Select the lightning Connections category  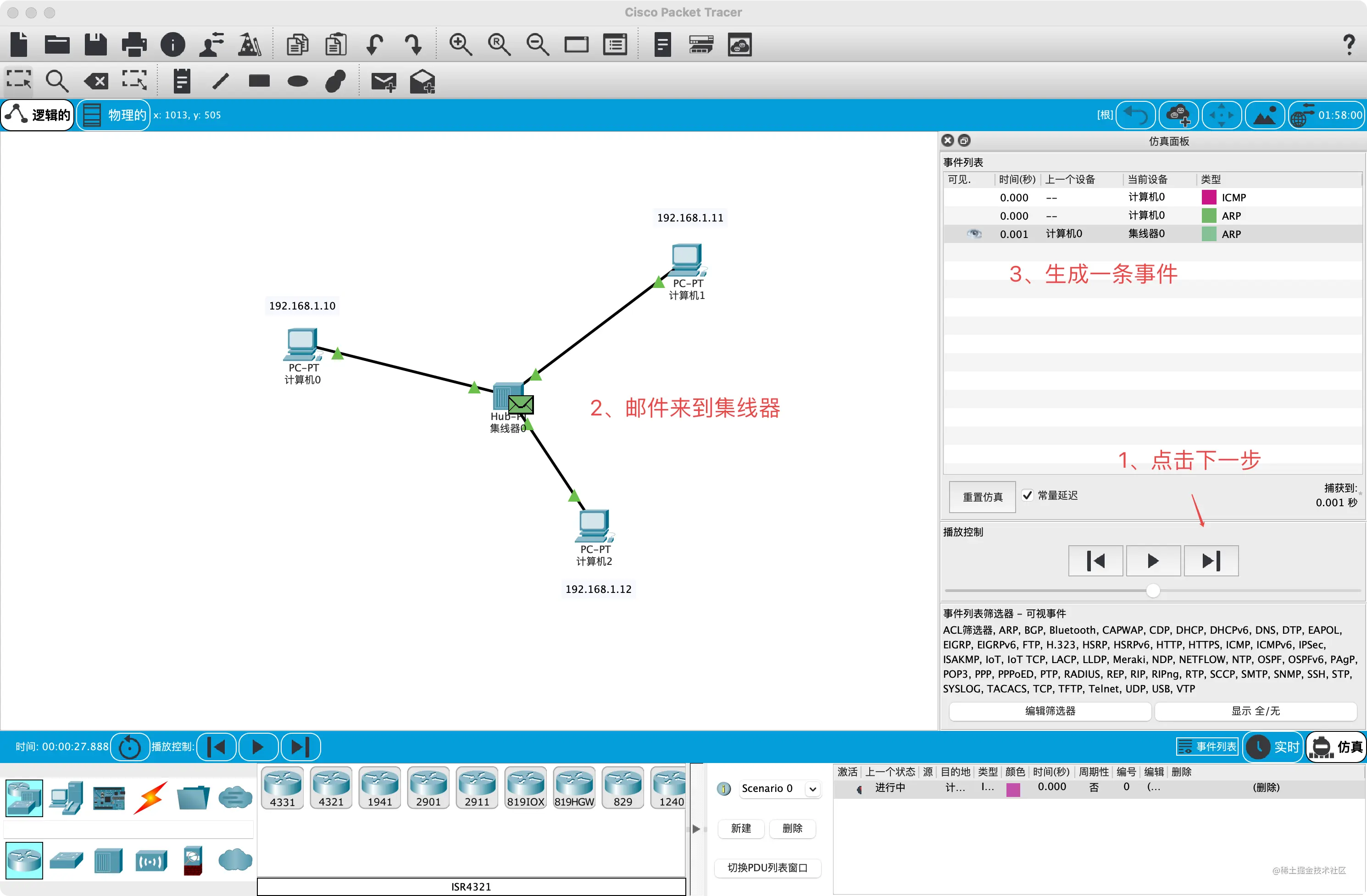coord(151,797)
